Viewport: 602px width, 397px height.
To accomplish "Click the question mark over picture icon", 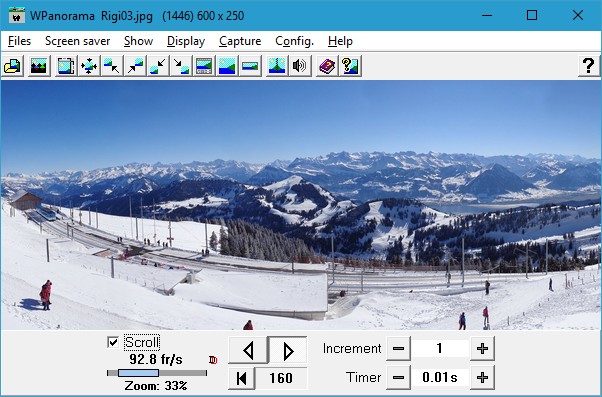I will (x=350, y=66).
